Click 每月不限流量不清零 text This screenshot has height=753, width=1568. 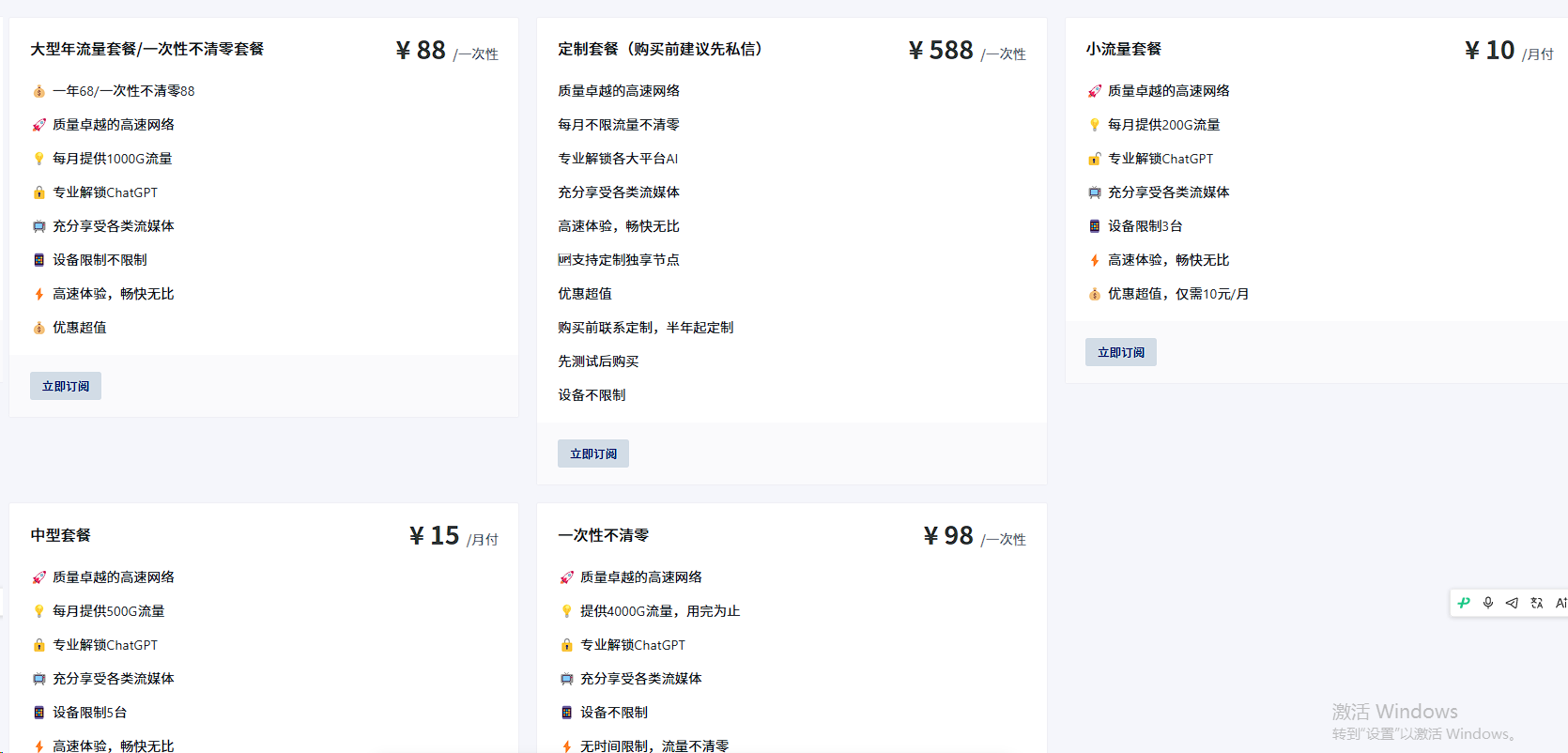click(x=619, y=125)
